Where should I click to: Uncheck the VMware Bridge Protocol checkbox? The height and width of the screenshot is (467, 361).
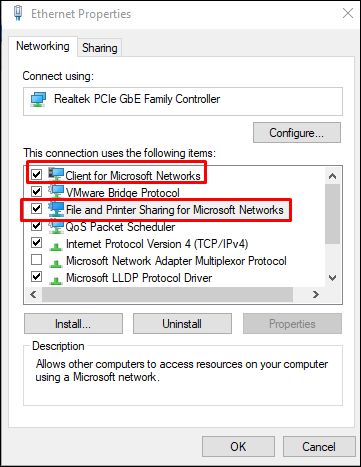click(36, 191)
